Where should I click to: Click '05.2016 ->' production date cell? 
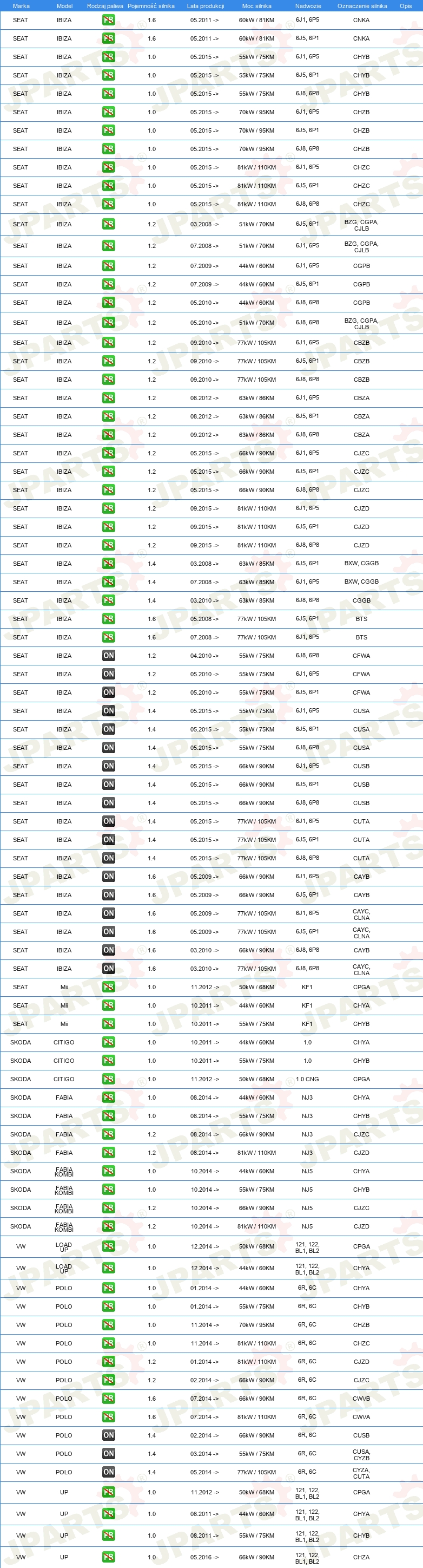pos(204,1557)
